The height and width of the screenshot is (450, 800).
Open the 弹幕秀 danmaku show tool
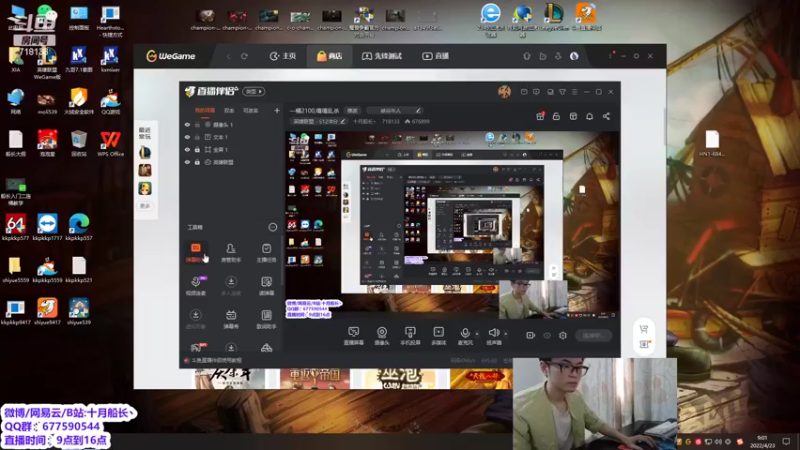pyautogui.click(x=231, y=319)
